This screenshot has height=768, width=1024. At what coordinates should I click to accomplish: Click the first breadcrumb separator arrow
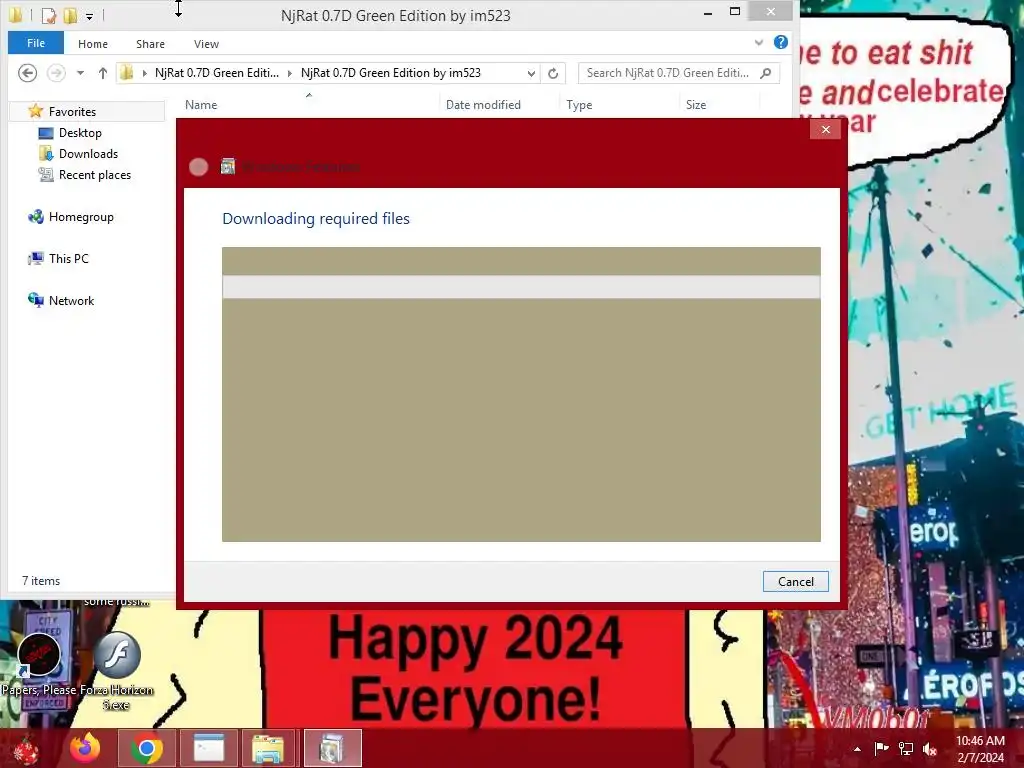[x=144, y=73]
